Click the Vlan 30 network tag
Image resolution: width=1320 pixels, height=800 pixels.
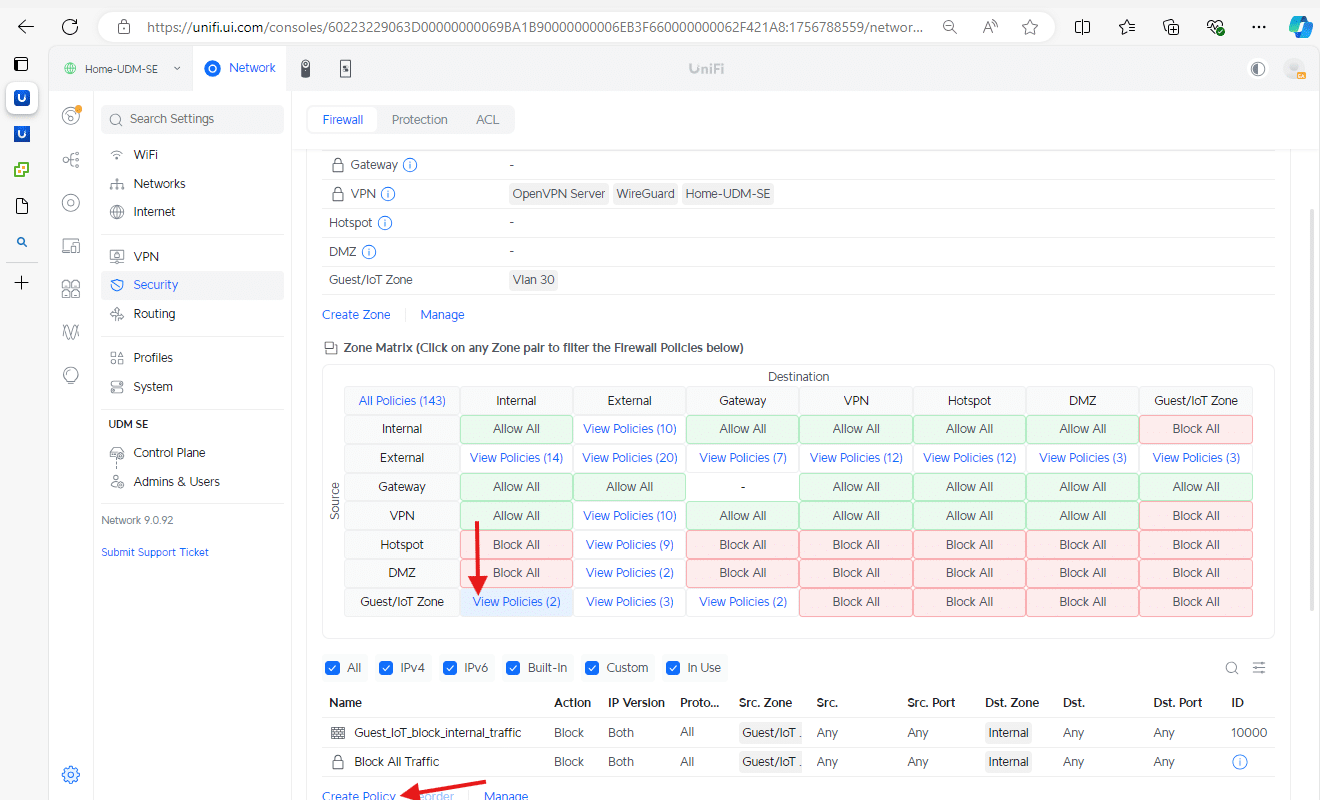(x=533, y=280)
